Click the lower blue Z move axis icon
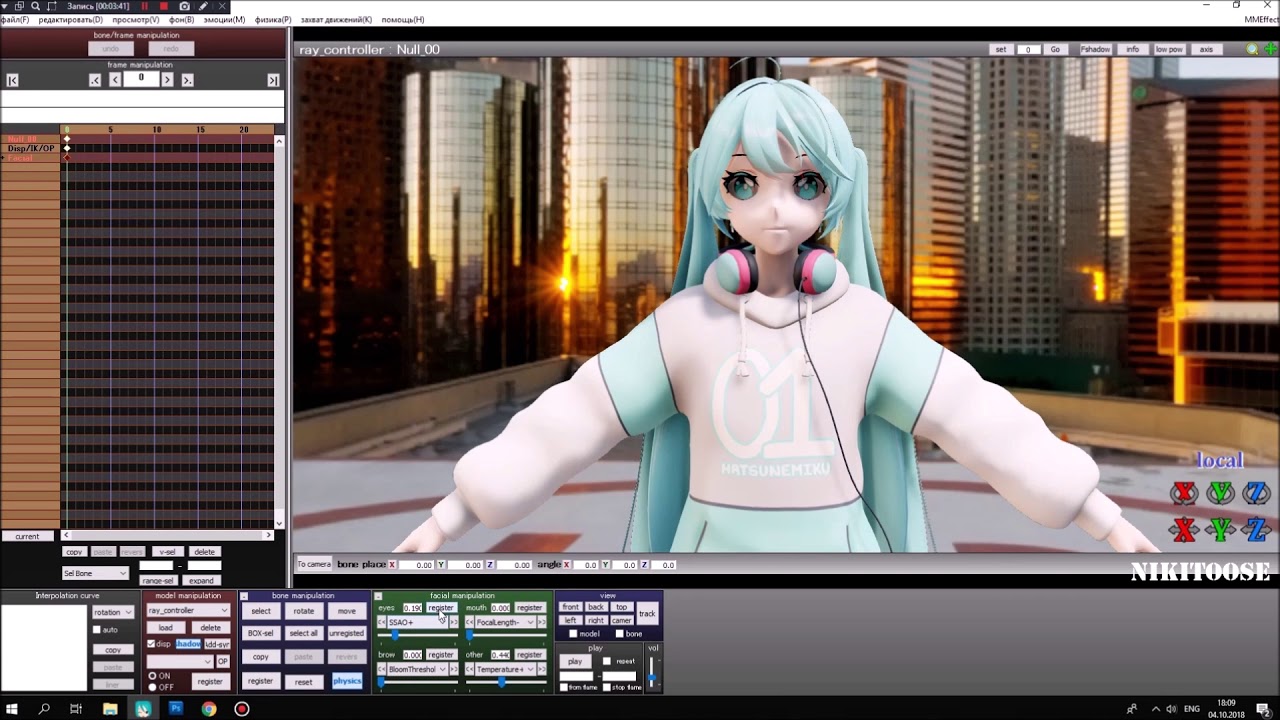Screen dimensions: 1280x720 (x=1256, y=529)
